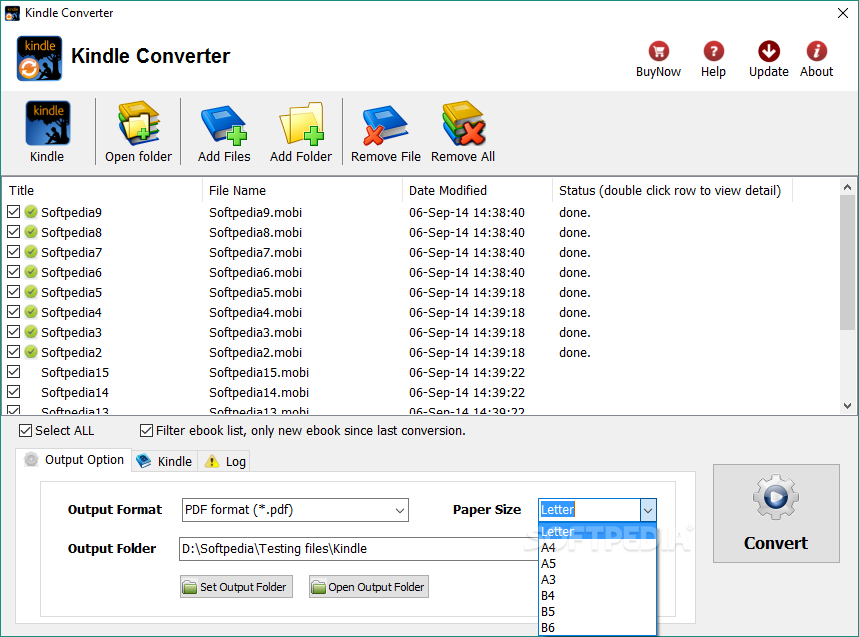Choose A3 paper size option
The width and height of the screenshot is (859, 637).
(597, 579)
